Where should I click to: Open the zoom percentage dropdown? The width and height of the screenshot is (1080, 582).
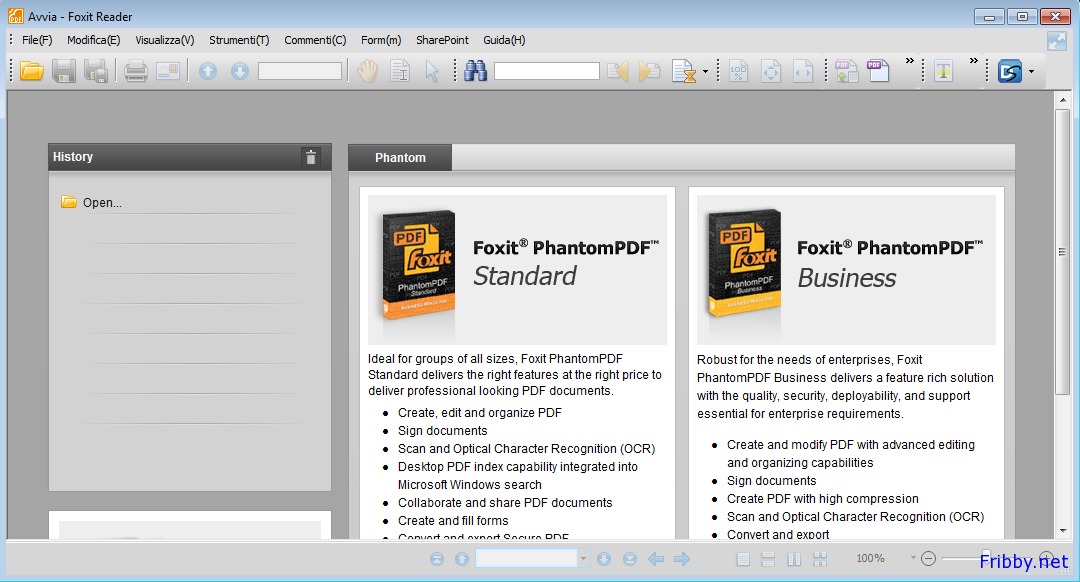[x=912, y=558]
